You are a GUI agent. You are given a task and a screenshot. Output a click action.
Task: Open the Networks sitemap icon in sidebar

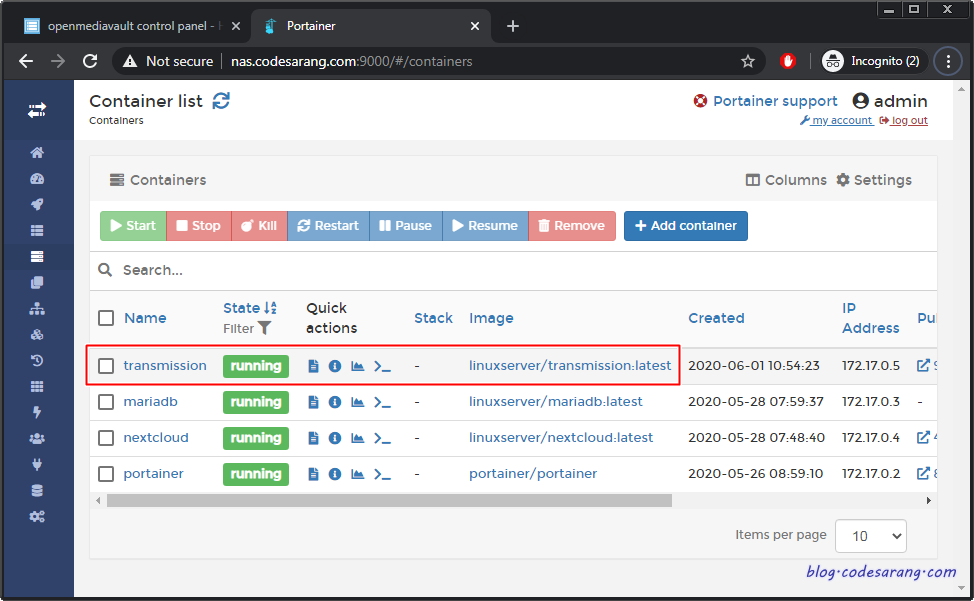[37, 309]
